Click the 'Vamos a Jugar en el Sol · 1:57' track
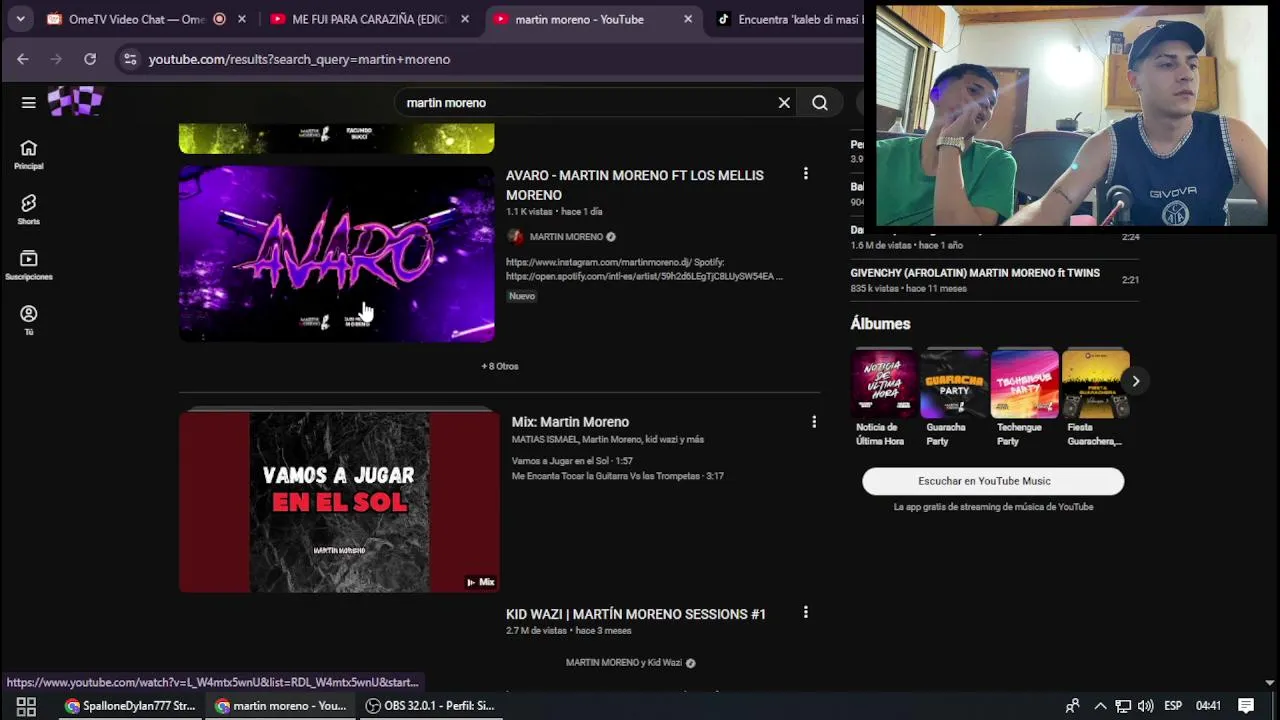The height and width of the screenshot is (720, 1280). click(x=572, y=461)
